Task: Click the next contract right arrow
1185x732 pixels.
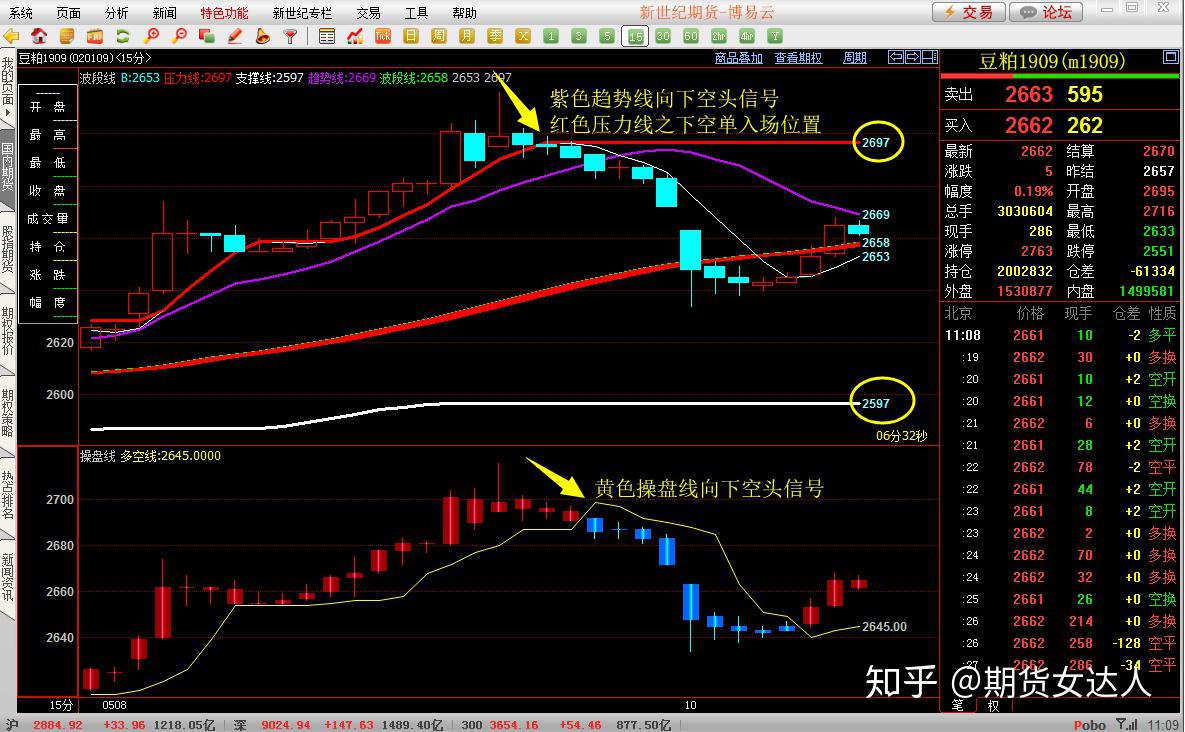Action: click(912, 57)
